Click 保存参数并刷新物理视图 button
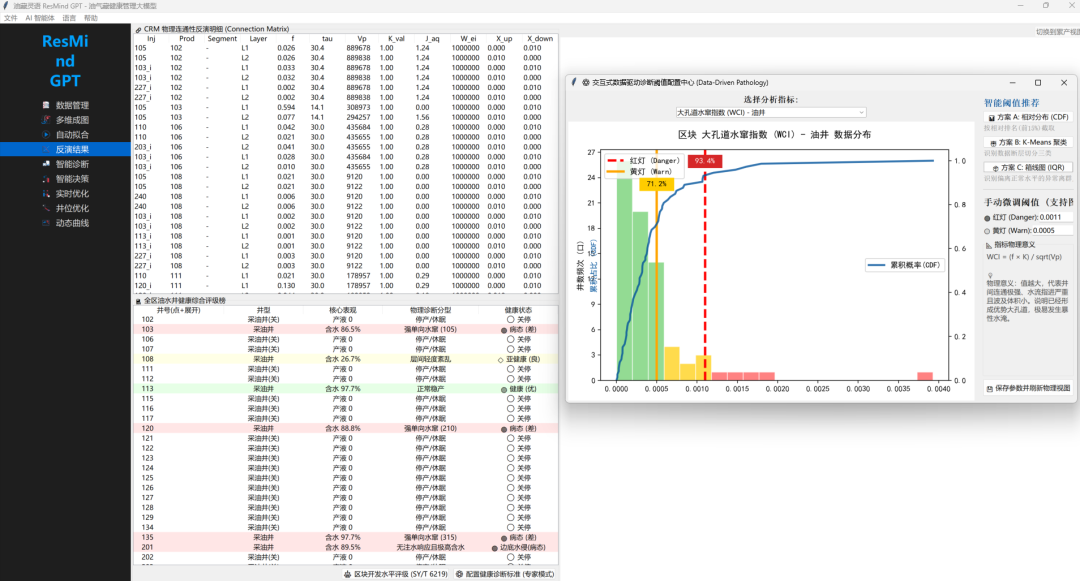Image resolution: width=1080 pixels, height=581 pixels. (x=1028, y=388)
